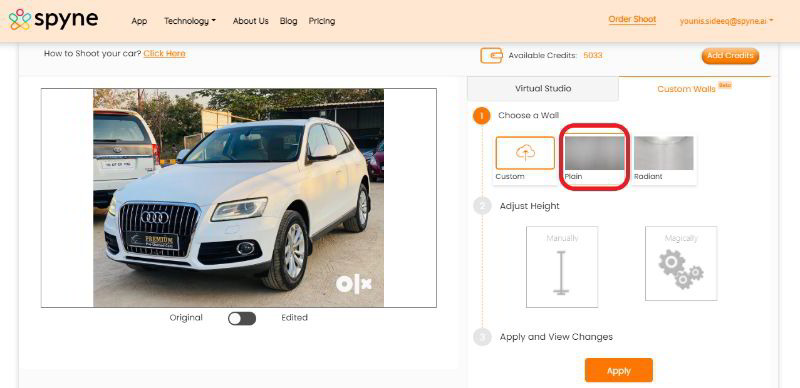
Task: Open the Pricing menu item
Action: pyautogui.click(x=321, y=21)
